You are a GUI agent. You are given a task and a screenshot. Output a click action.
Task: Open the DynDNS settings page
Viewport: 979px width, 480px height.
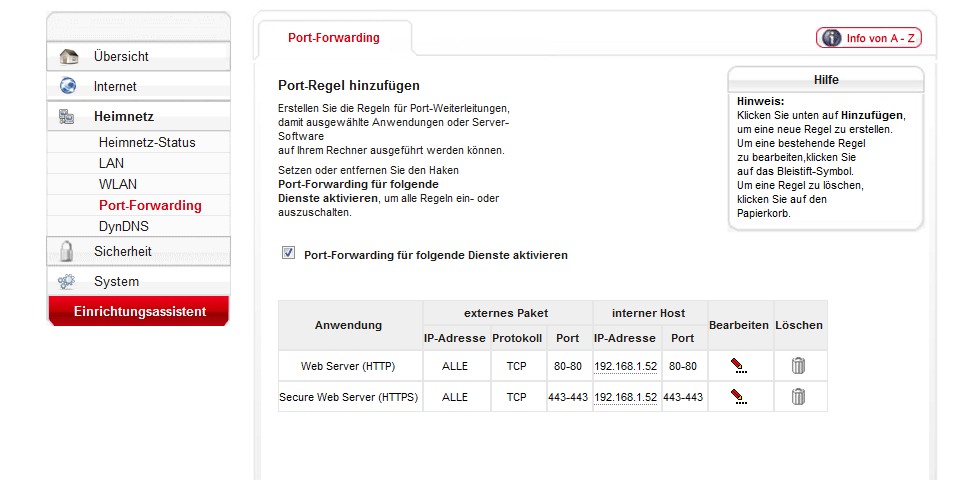tap(123, 226)
